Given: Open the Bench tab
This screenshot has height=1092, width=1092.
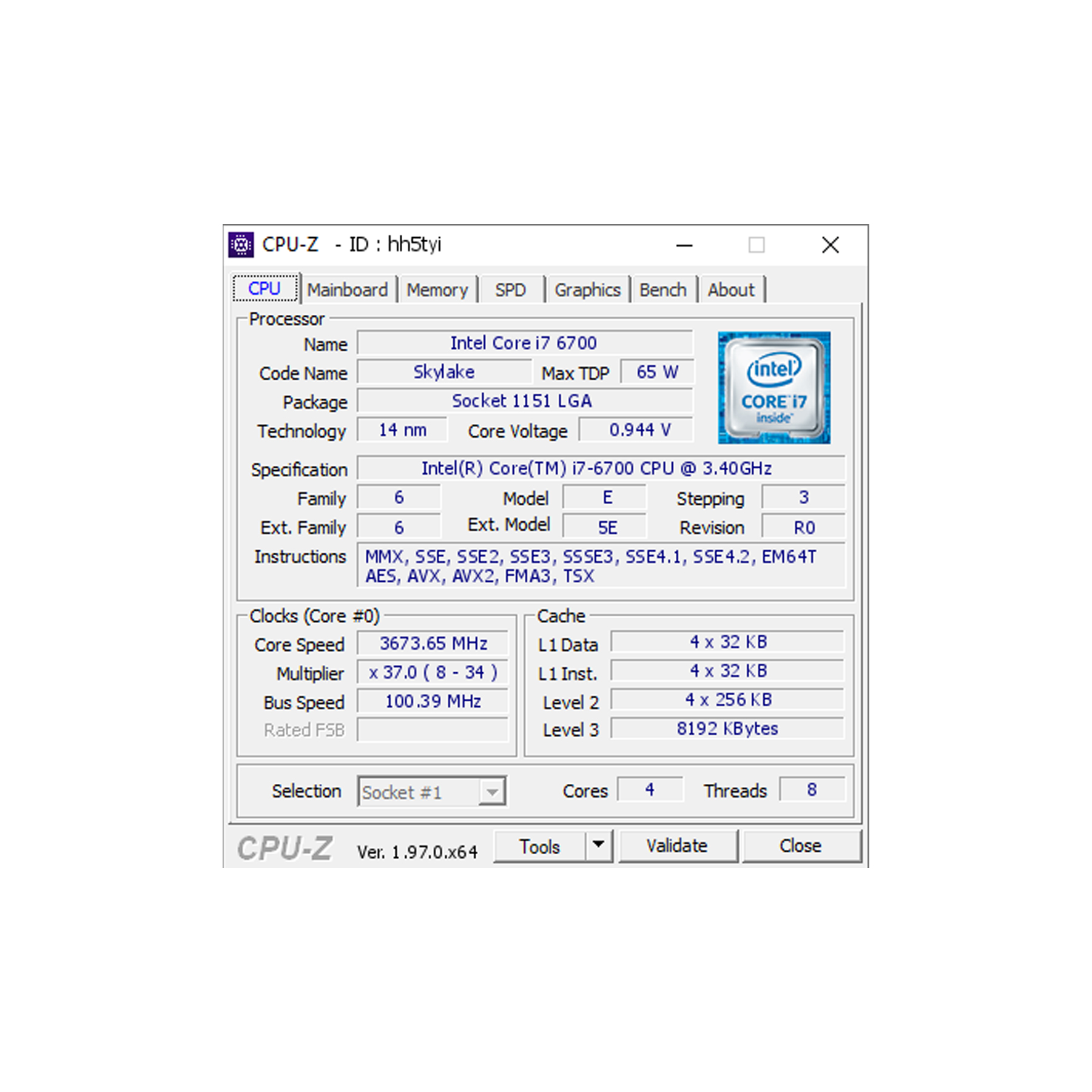Looking at the screenshot, I should [x=662, y=290].
